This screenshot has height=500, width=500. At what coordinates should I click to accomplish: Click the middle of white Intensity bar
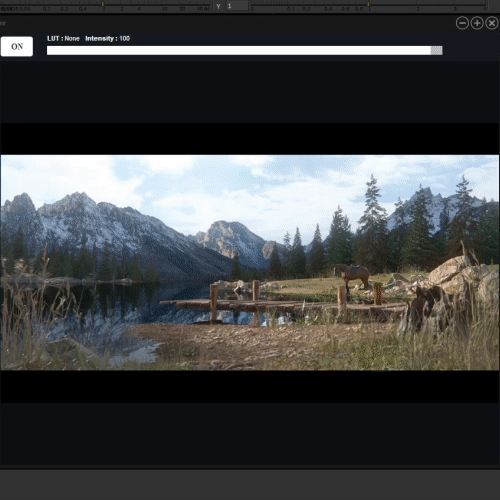click(x=239, y=50)
